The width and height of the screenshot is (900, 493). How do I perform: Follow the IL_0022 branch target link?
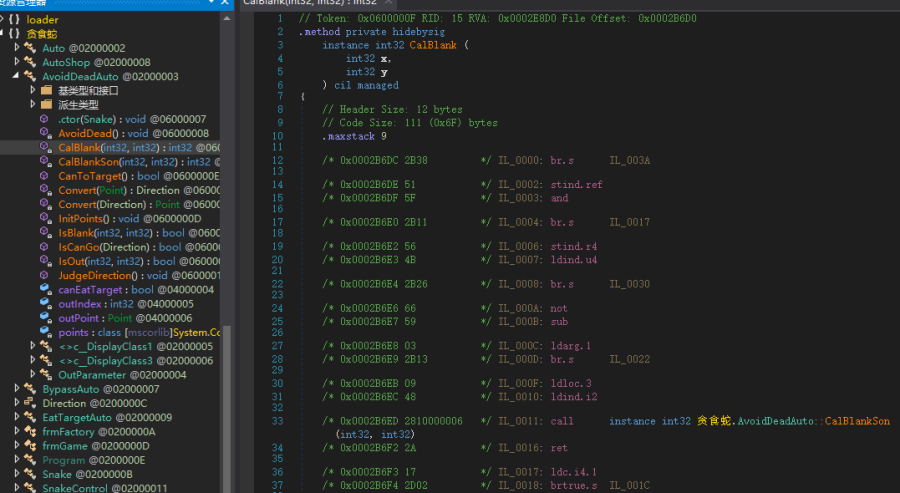click(x=630, y=359)
